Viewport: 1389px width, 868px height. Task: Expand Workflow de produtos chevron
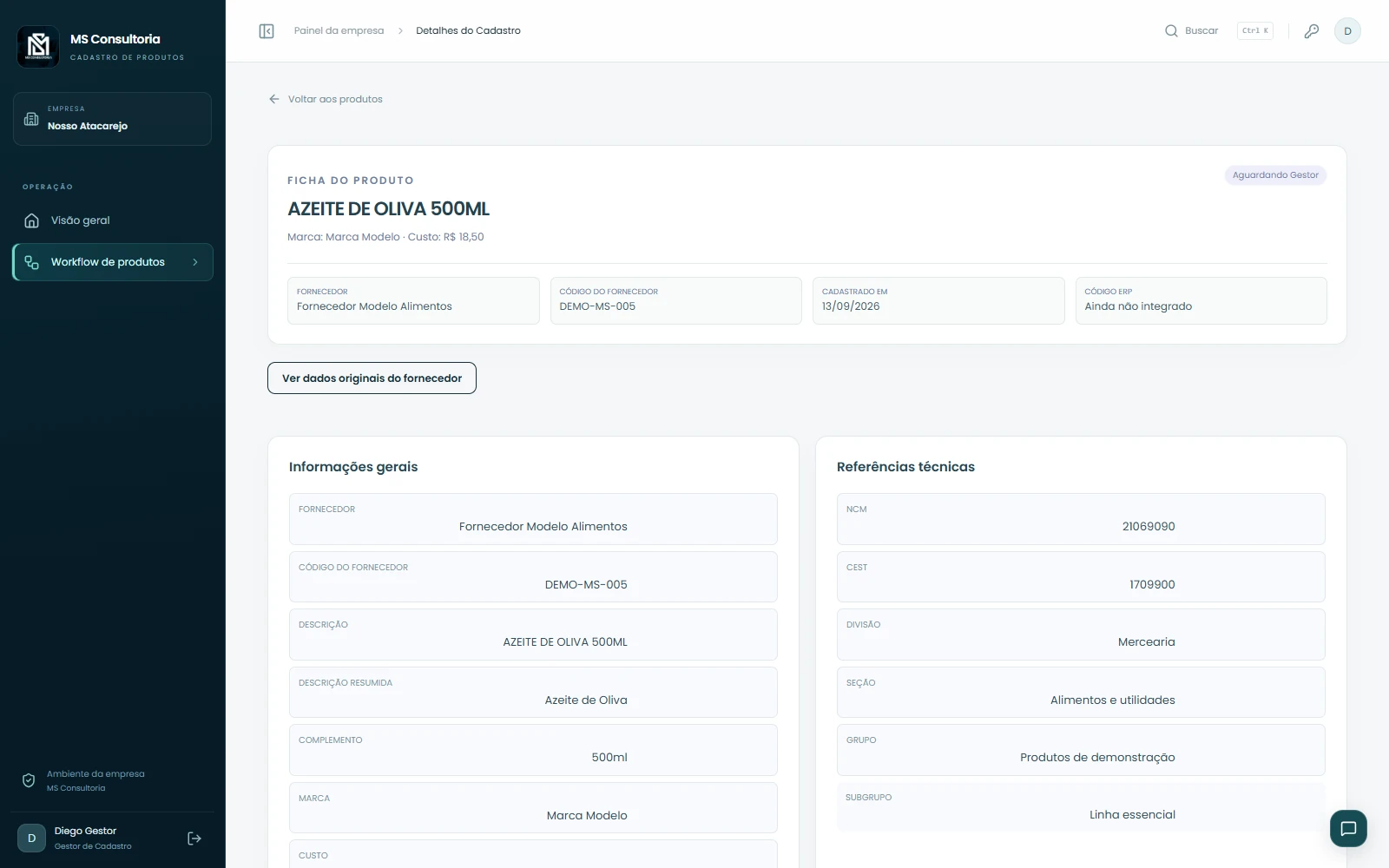point(195,262)
